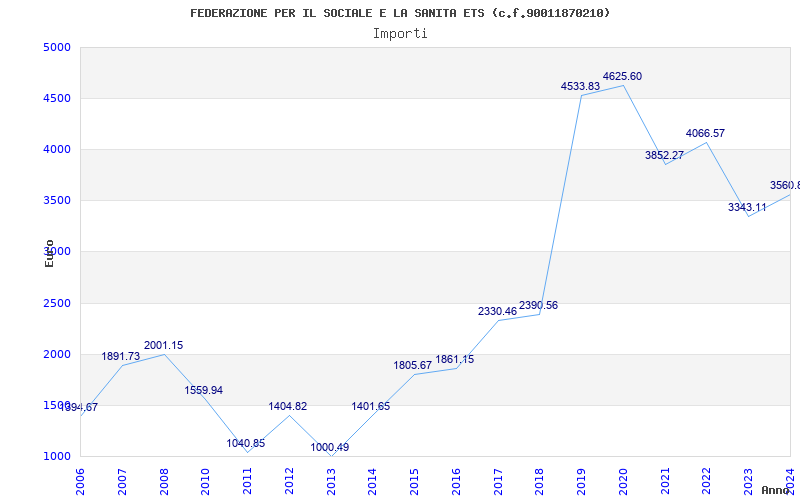Click the x-axis year label 2022
The image size is (800, 500).
[707, 482]
